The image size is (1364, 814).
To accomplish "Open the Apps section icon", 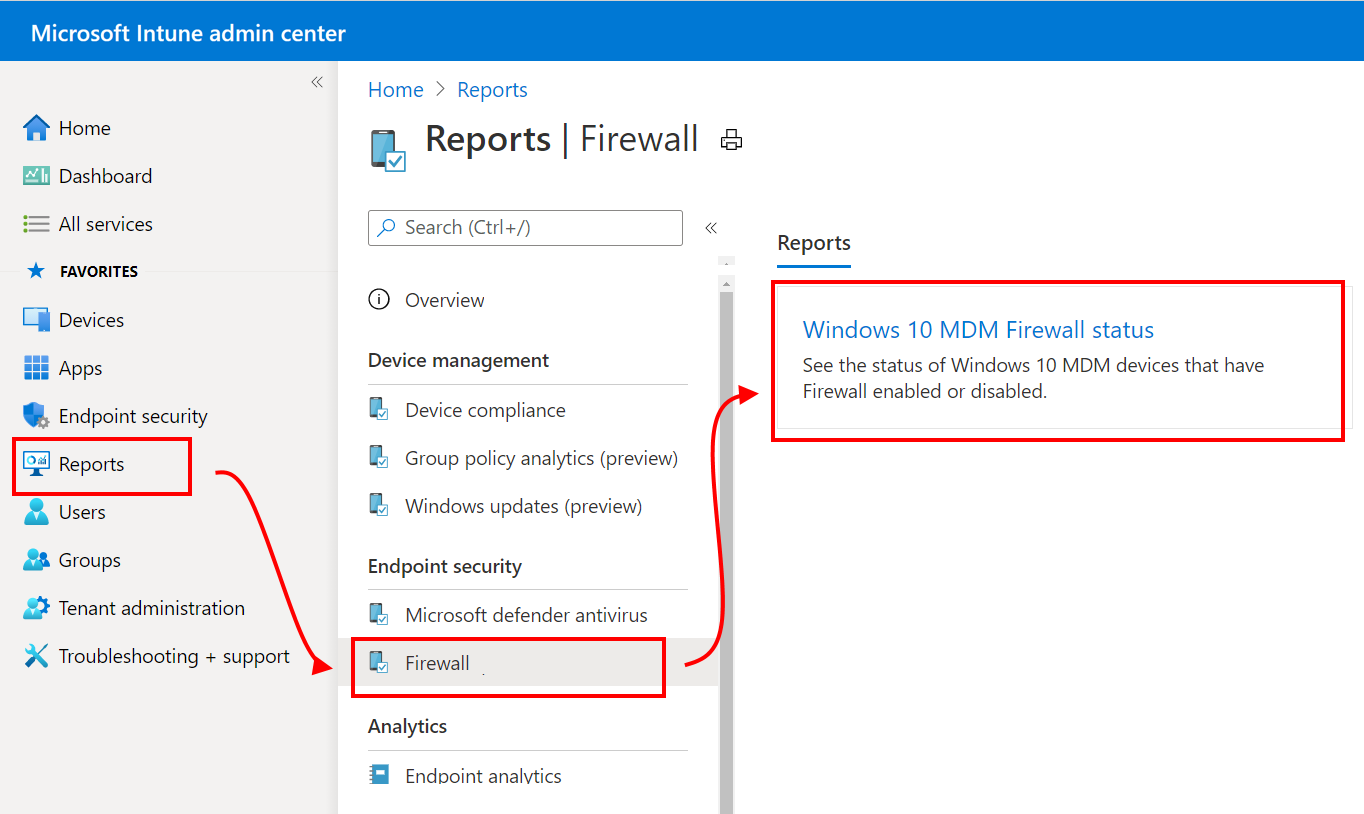I will point(36,367).
